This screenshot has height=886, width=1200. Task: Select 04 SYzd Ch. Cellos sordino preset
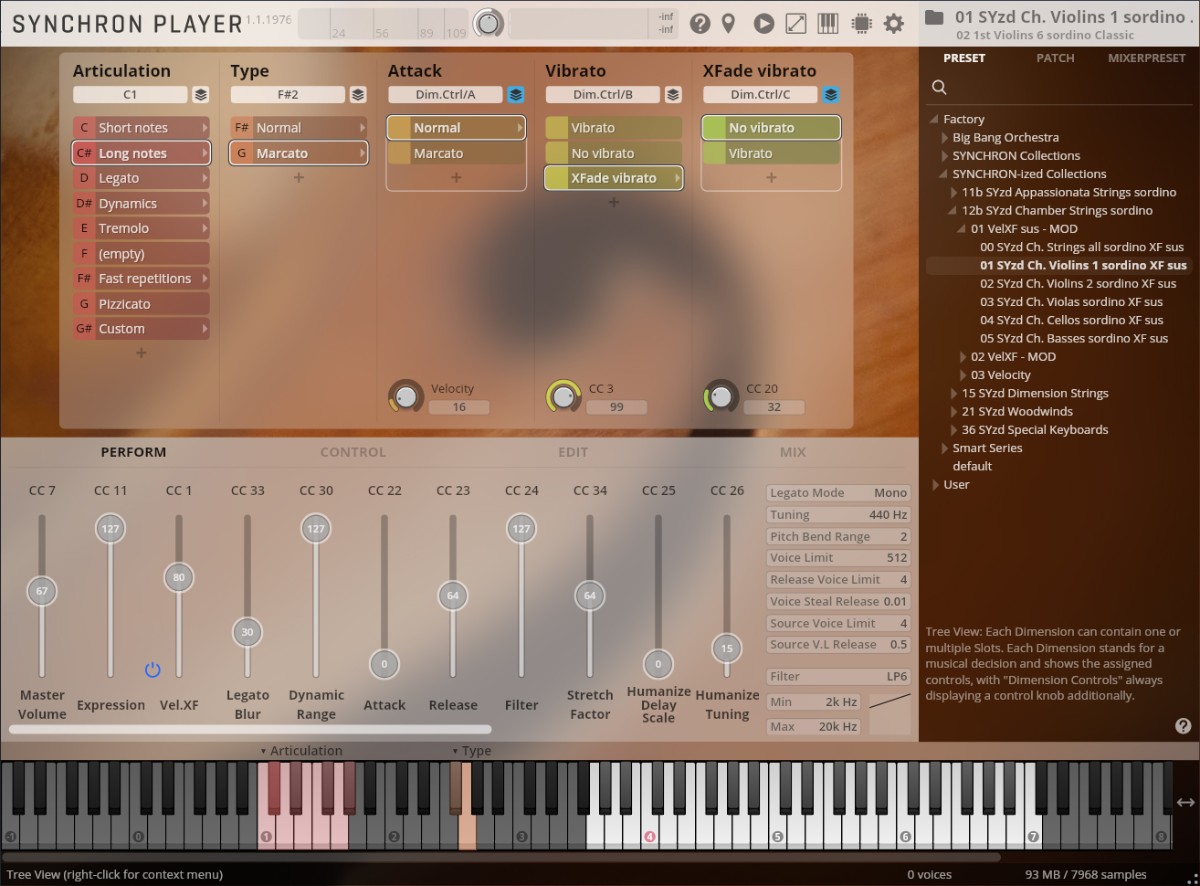[x=1071, y=320]
